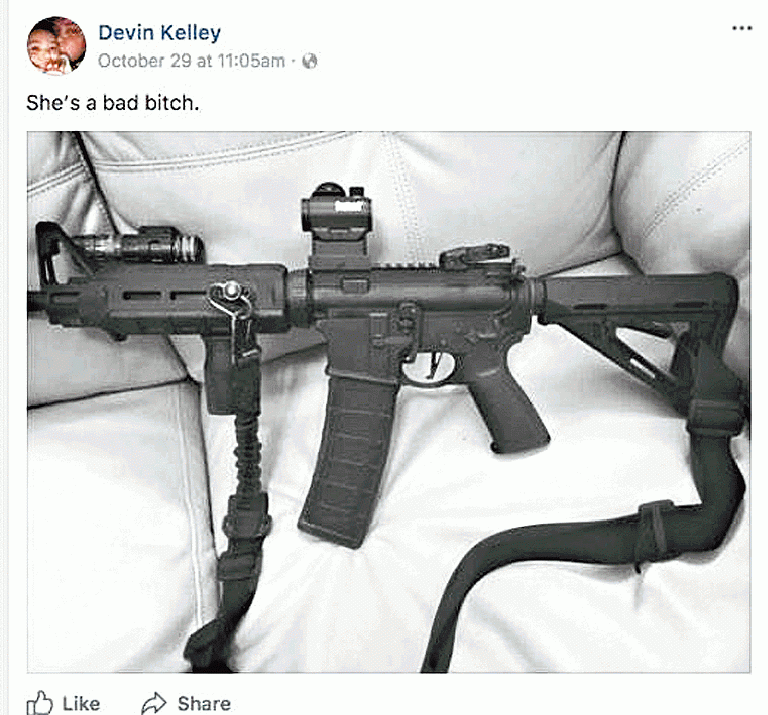Viewport: 768px width, 715px height.
Task: Open the poster's profile picture
Action: pos(56,46)
